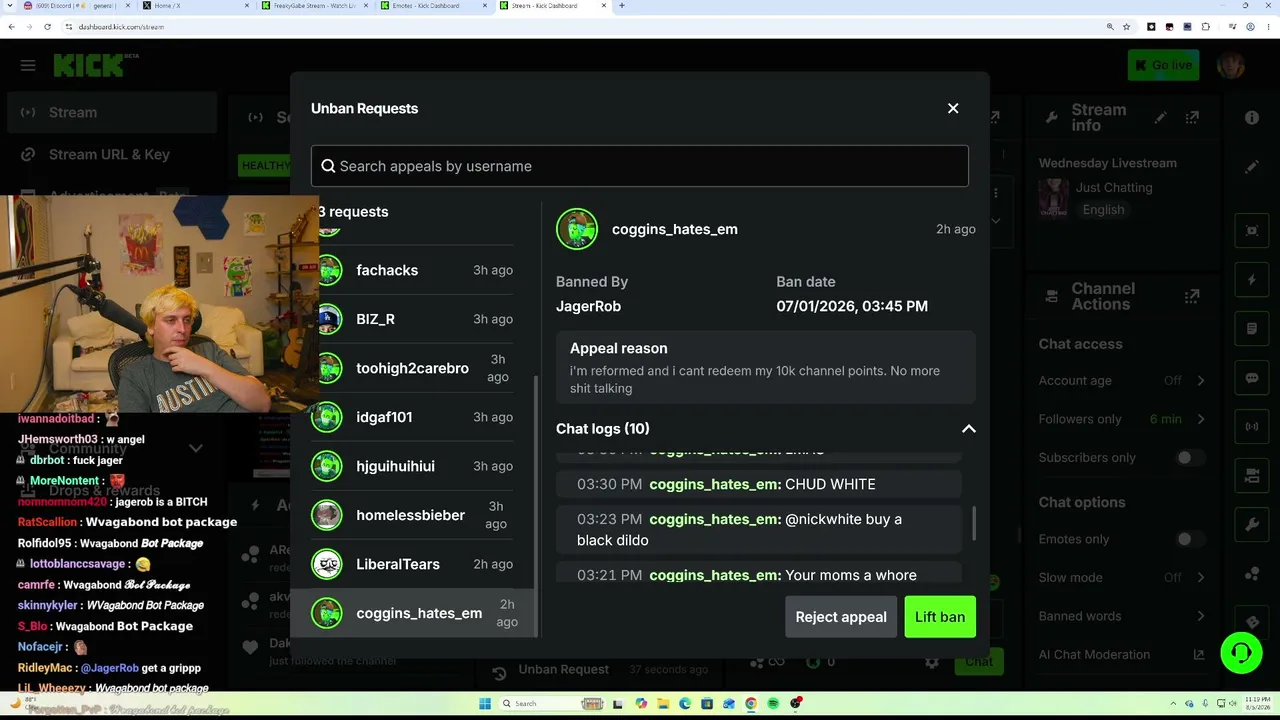This screenshot has height=720, width=1280.
Task: Click the broadcast signal icon in right rail
Action: [x=1252, y=427]
